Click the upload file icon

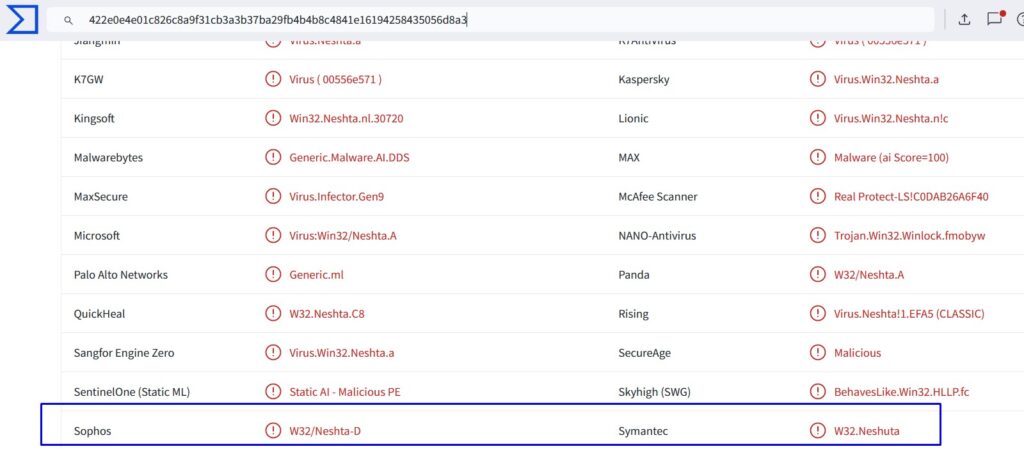click(x=964, y=20)
